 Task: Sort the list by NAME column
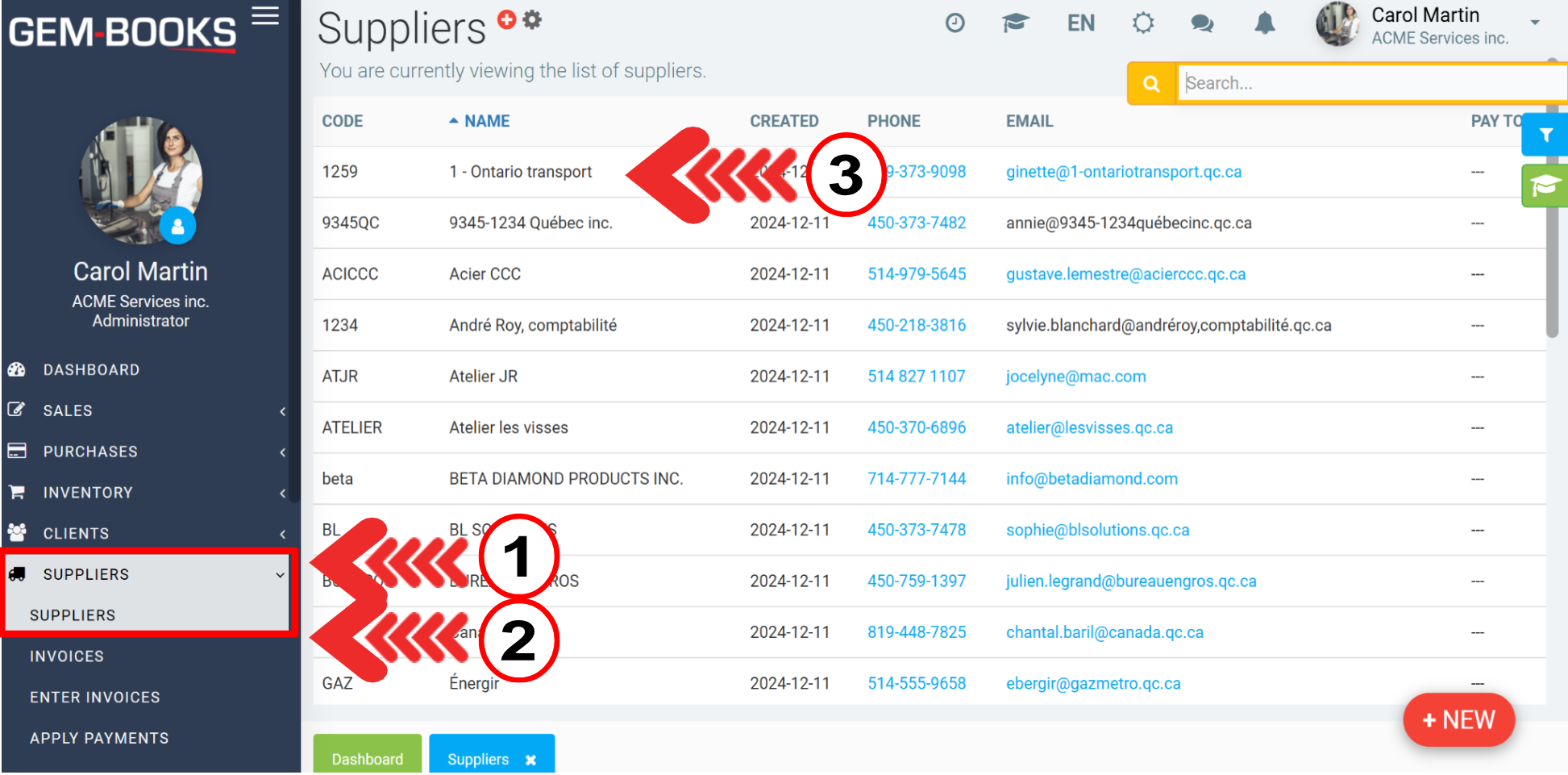(486, 121)
